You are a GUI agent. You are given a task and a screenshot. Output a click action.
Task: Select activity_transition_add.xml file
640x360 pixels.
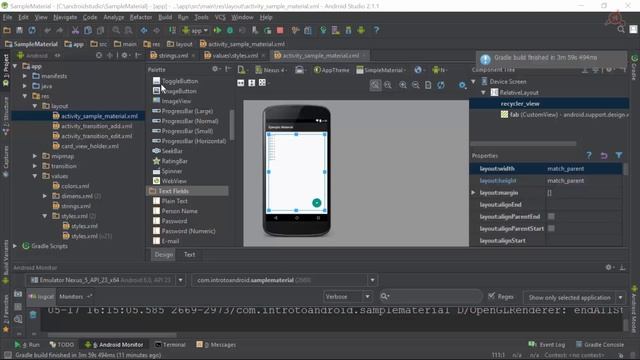pyautogui.click(x=97, y=126)
